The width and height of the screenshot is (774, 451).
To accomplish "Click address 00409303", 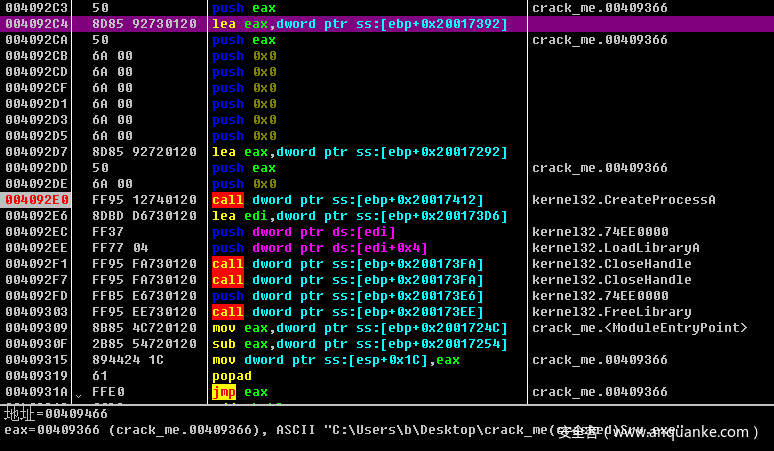I will [x=36, y=312].
